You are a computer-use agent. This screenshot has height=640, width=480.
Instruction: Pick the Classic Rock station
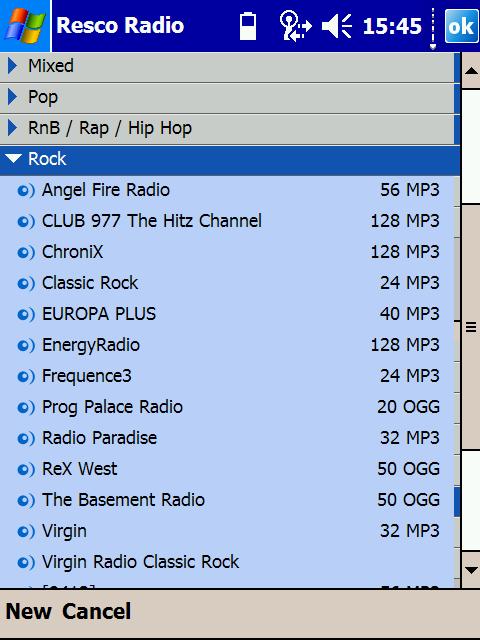90,283
